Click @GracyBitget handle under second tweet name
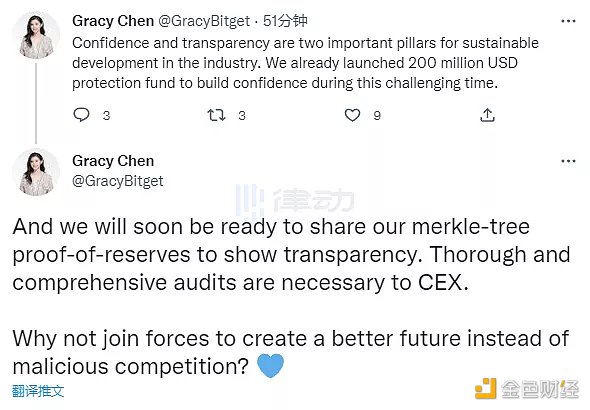Screen dimensions: 590x410 (118, 181)
